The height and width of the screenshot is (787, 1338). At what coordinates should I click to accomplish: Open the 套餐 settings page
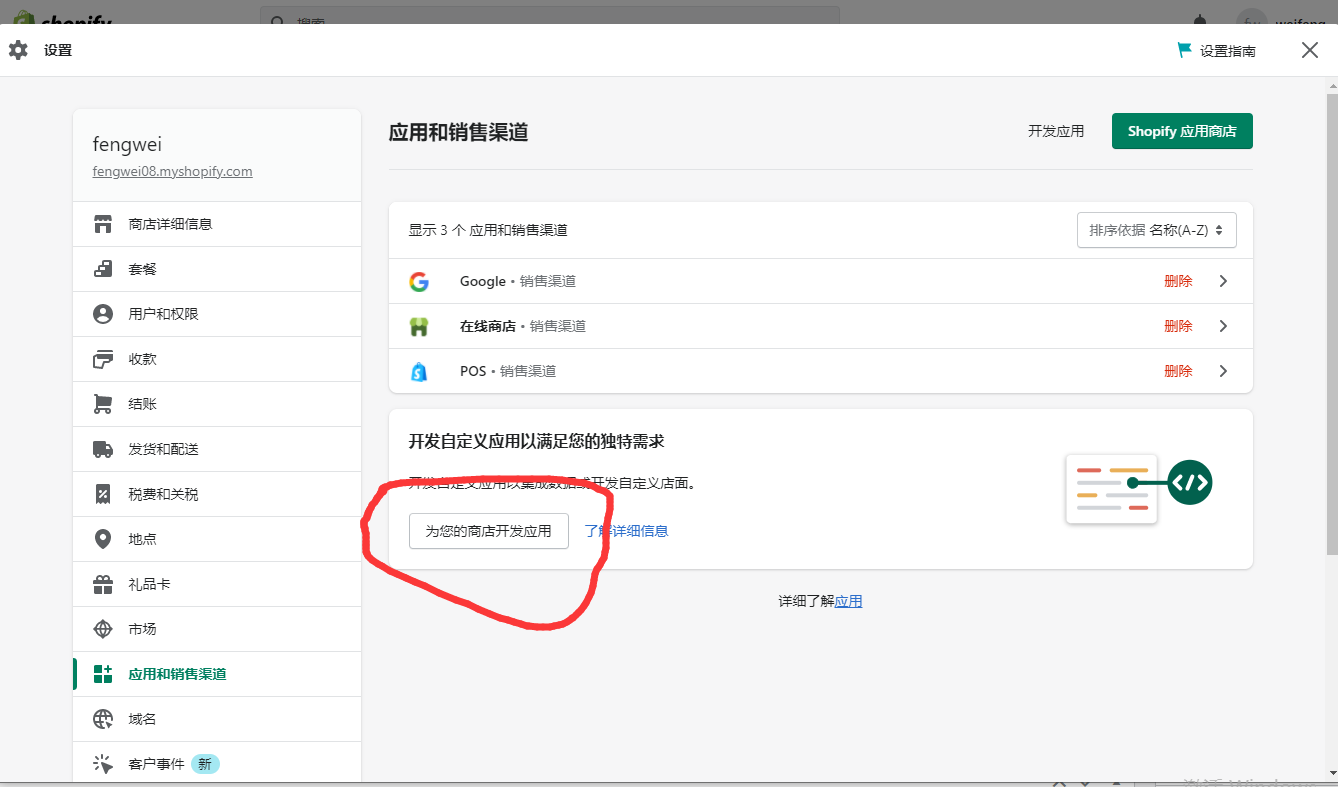(217, 269)
